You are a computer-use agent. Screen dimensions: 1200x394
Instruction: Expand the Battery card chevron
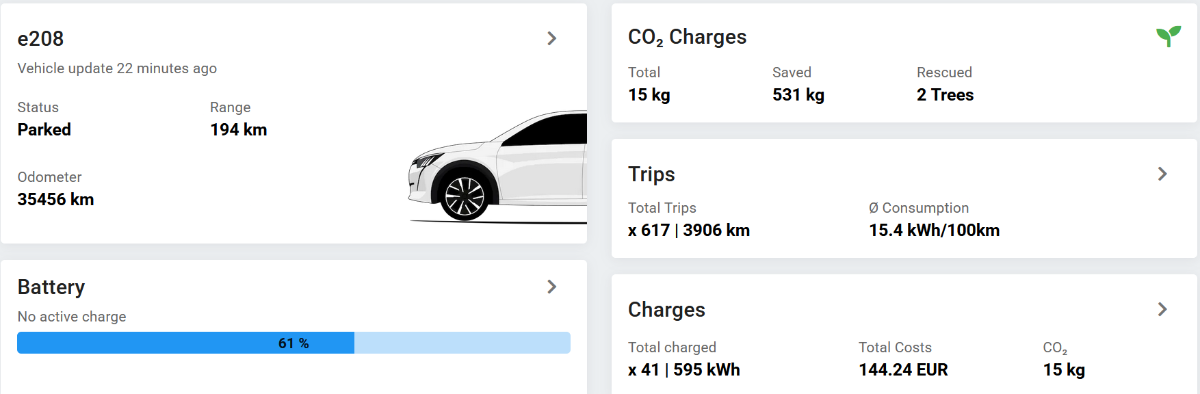coord(552,286)
